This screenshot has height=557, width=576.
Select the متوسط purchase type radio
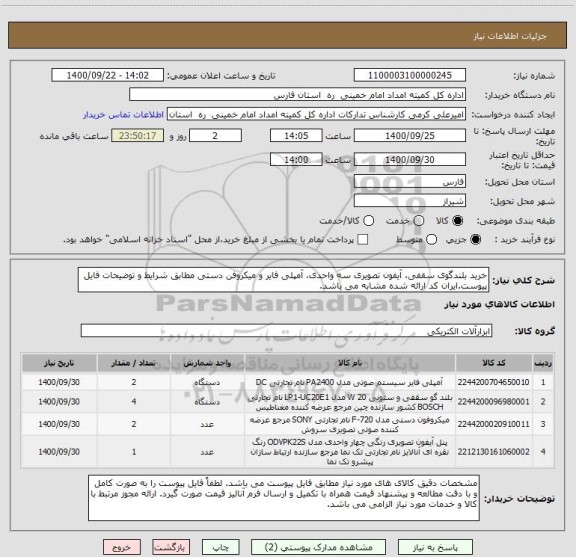point(431,240)
